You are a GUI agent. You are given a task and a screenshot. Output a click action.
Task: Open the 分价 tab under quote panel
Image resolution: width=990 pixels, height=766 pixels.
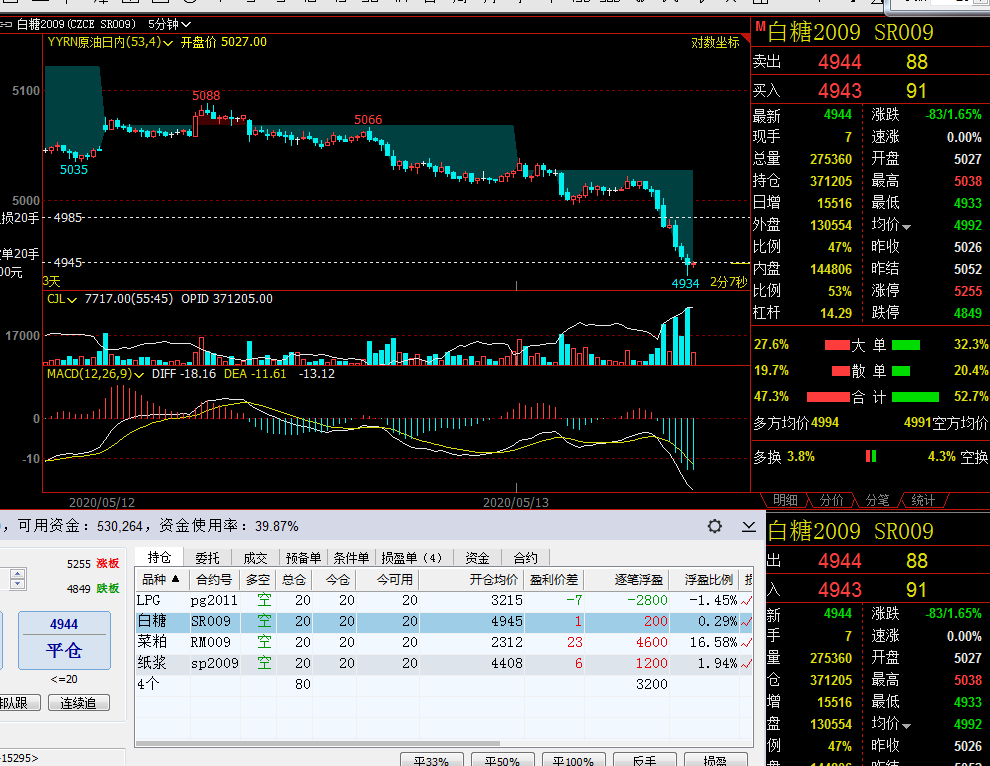[831, 500]
